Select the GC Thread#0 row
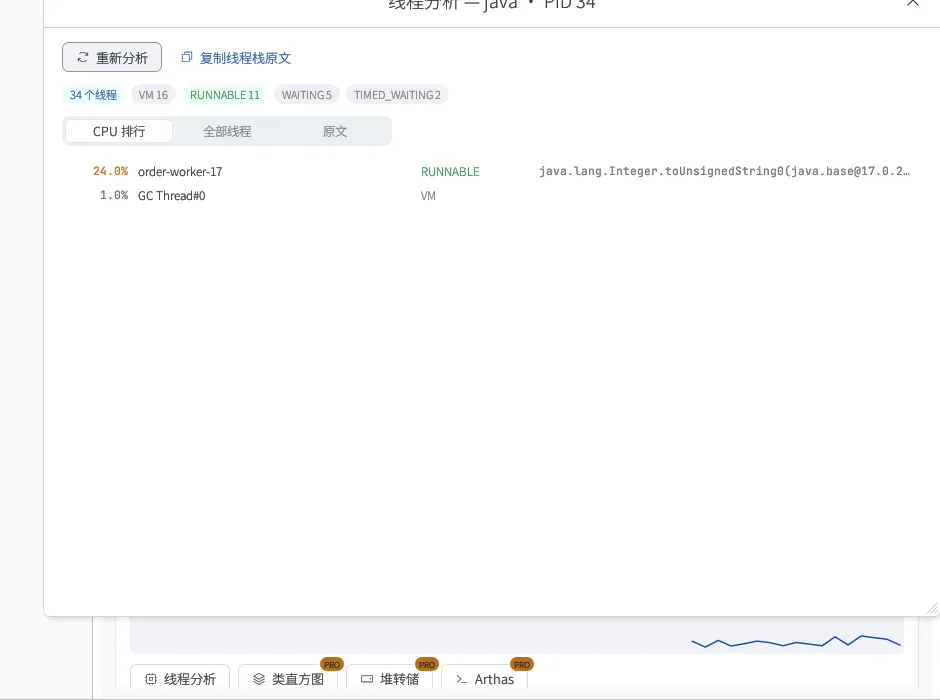The height and width of the screenshot is (700, 940). click(490, 195)
